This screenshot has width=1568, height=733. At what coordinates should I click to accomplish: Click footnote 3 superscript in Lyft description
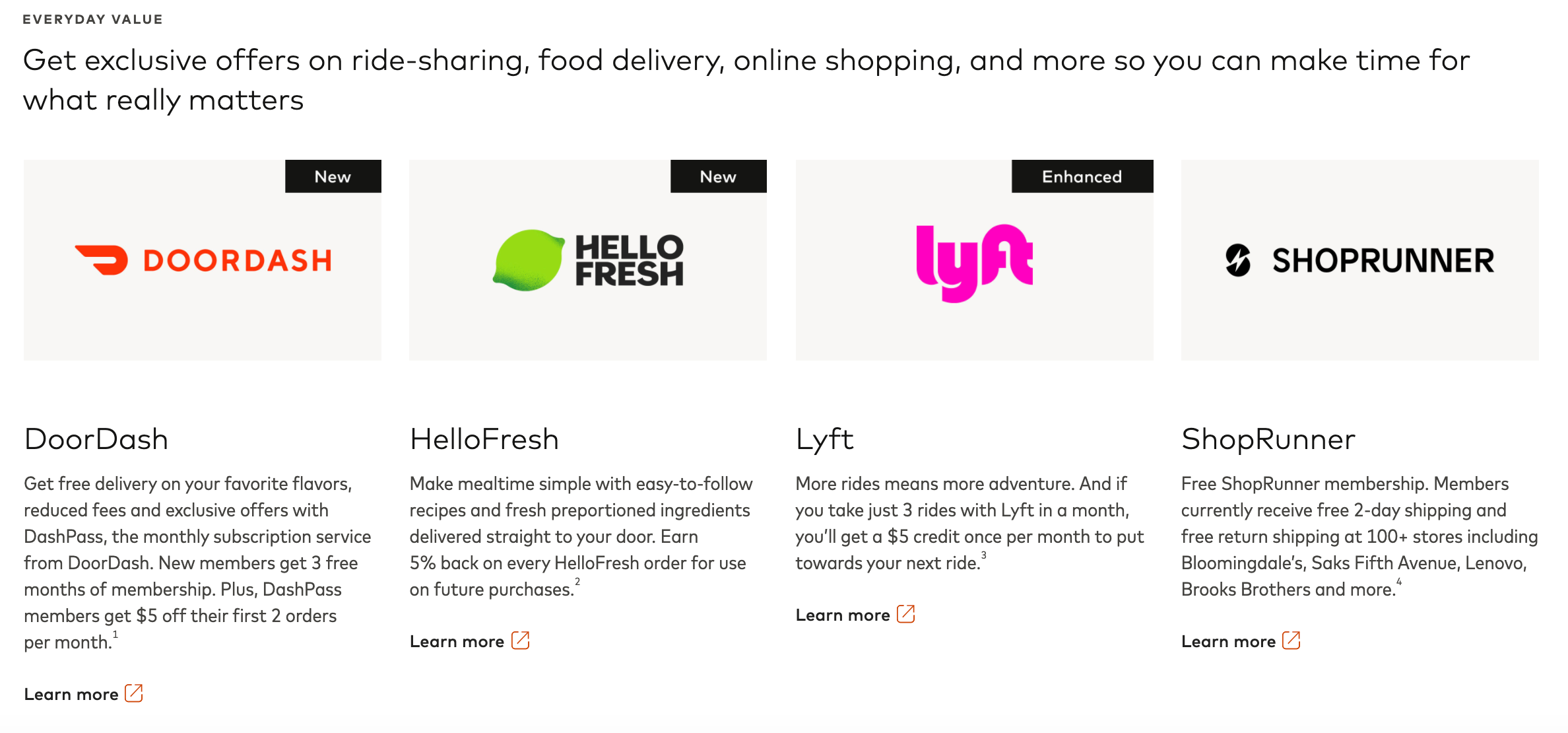click(x=983, y=555)
